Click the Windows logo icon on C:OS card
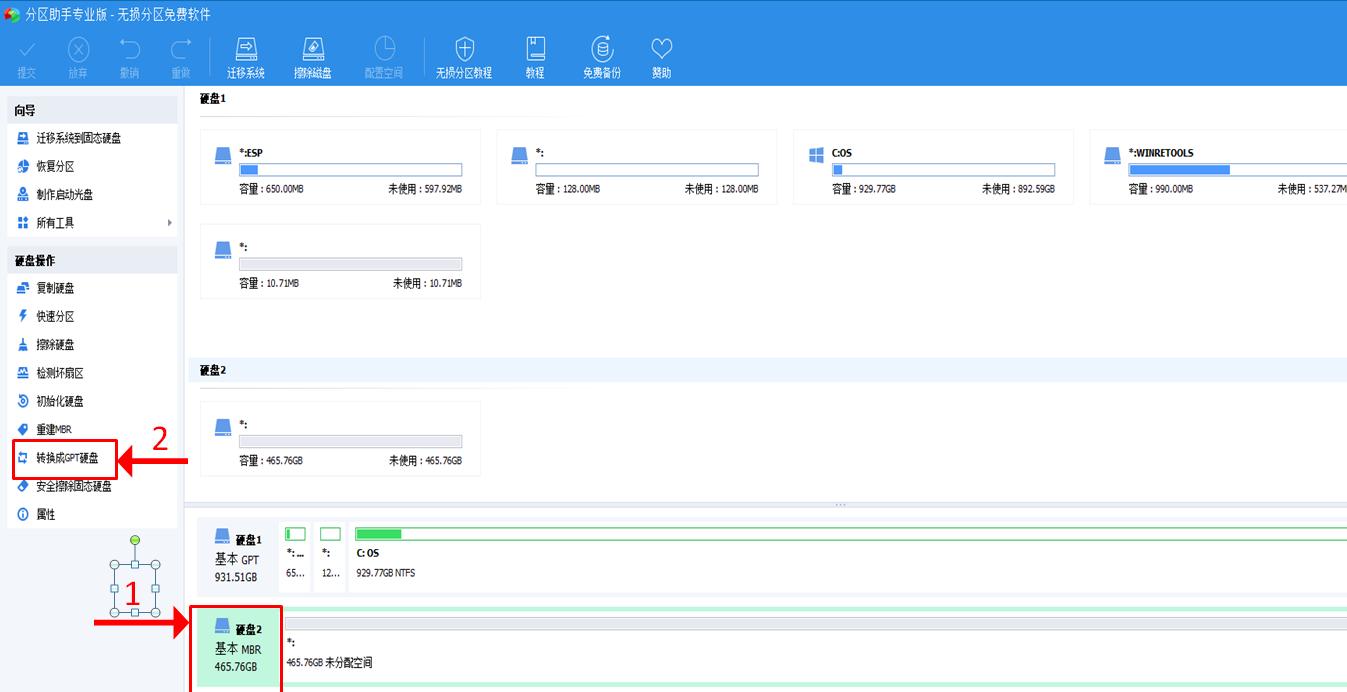Screen dimensions: 1347x692 (x=815, y=155)
